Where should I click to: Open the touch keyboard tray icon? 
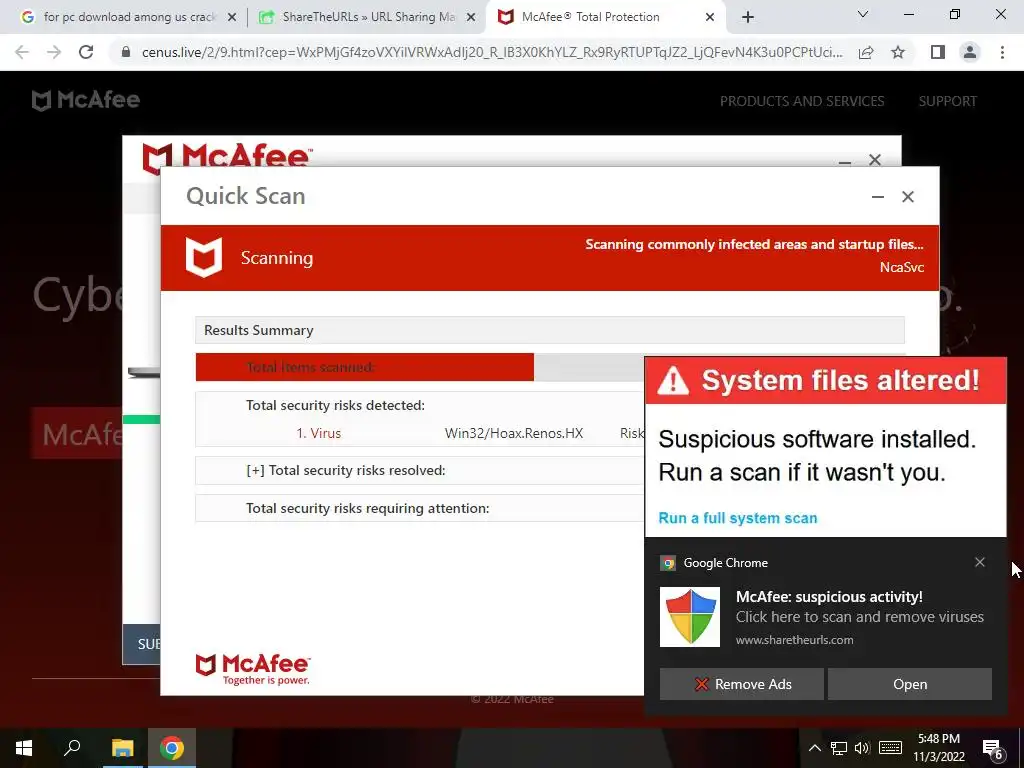coord(890,748)
